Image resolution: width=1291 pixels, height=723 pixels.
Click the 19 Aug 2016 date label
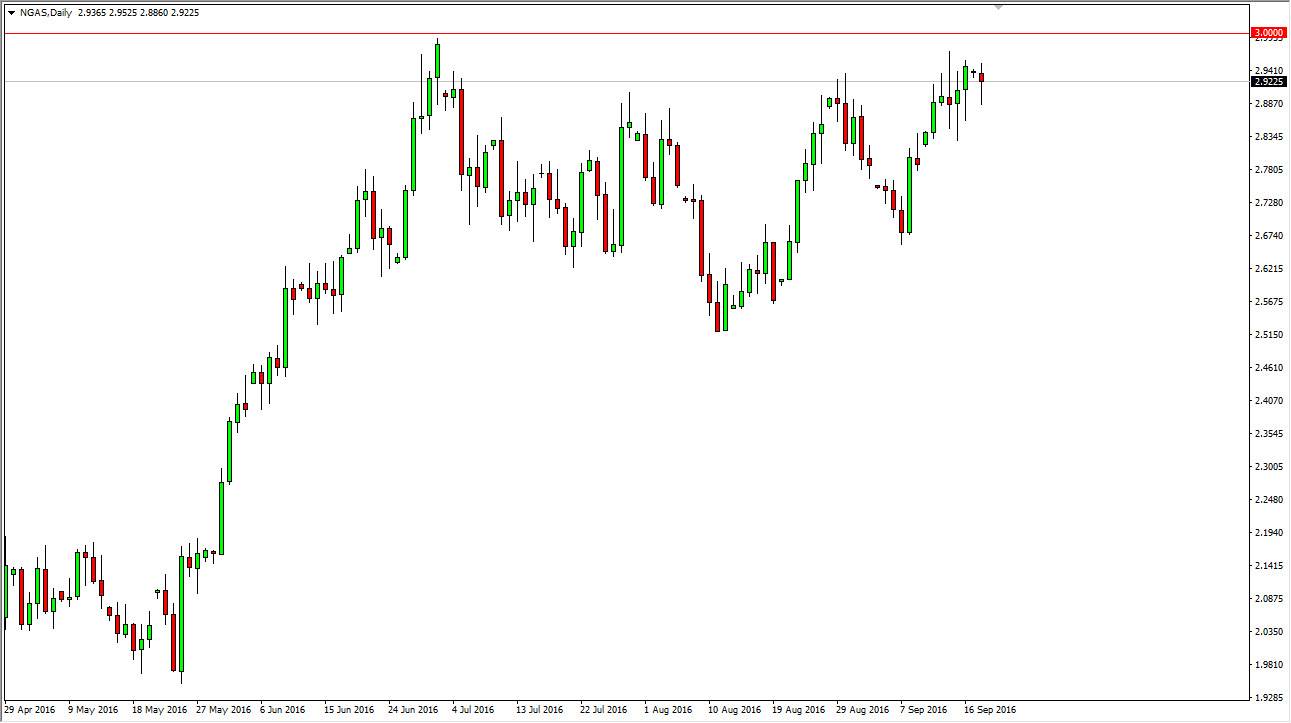798,710
